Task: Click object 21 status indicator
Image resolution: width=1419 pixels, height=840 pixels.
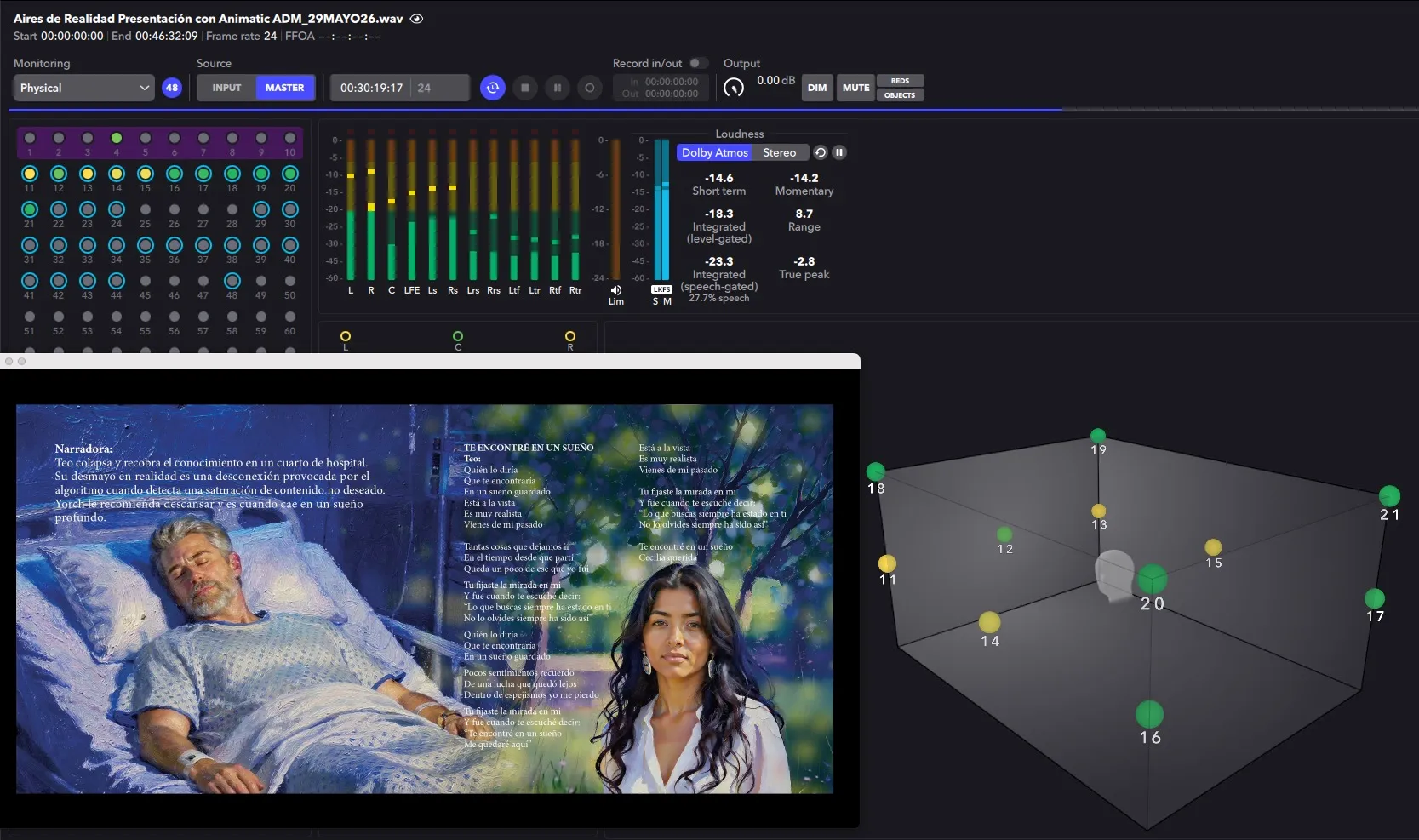Action: 30,209
